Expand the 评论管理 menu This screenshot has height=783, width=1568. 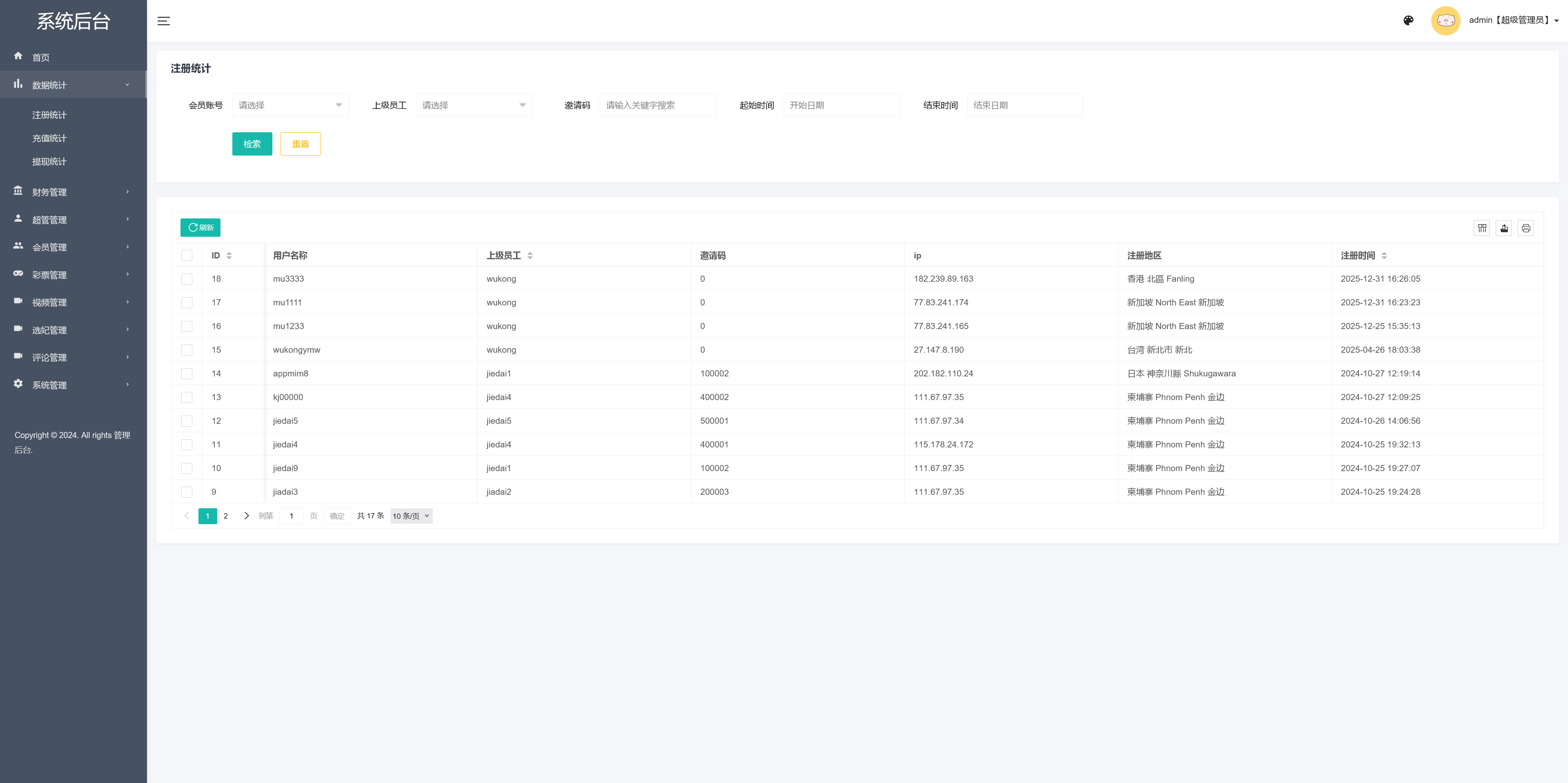[73, 357]
